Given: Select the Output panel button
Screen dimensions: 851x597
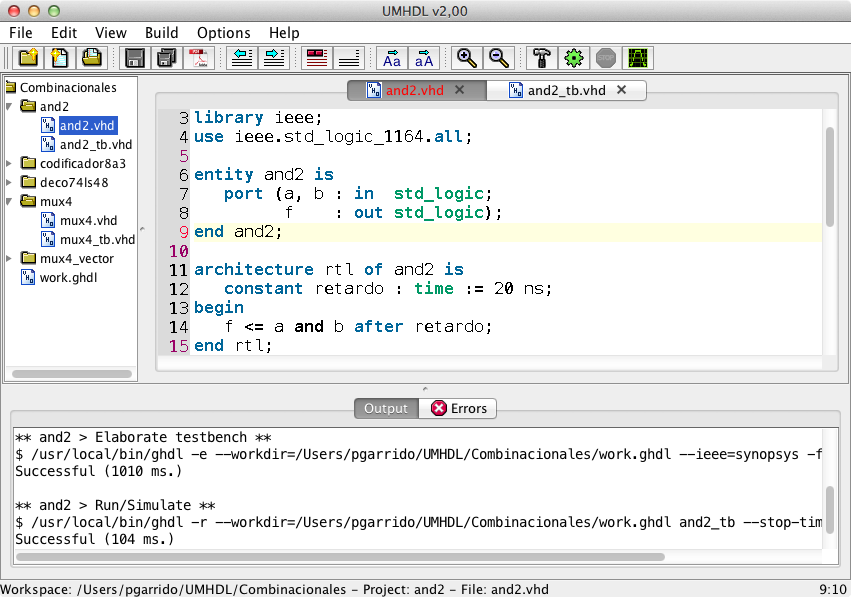Looking at the screenshot, I should click(386, 408).
